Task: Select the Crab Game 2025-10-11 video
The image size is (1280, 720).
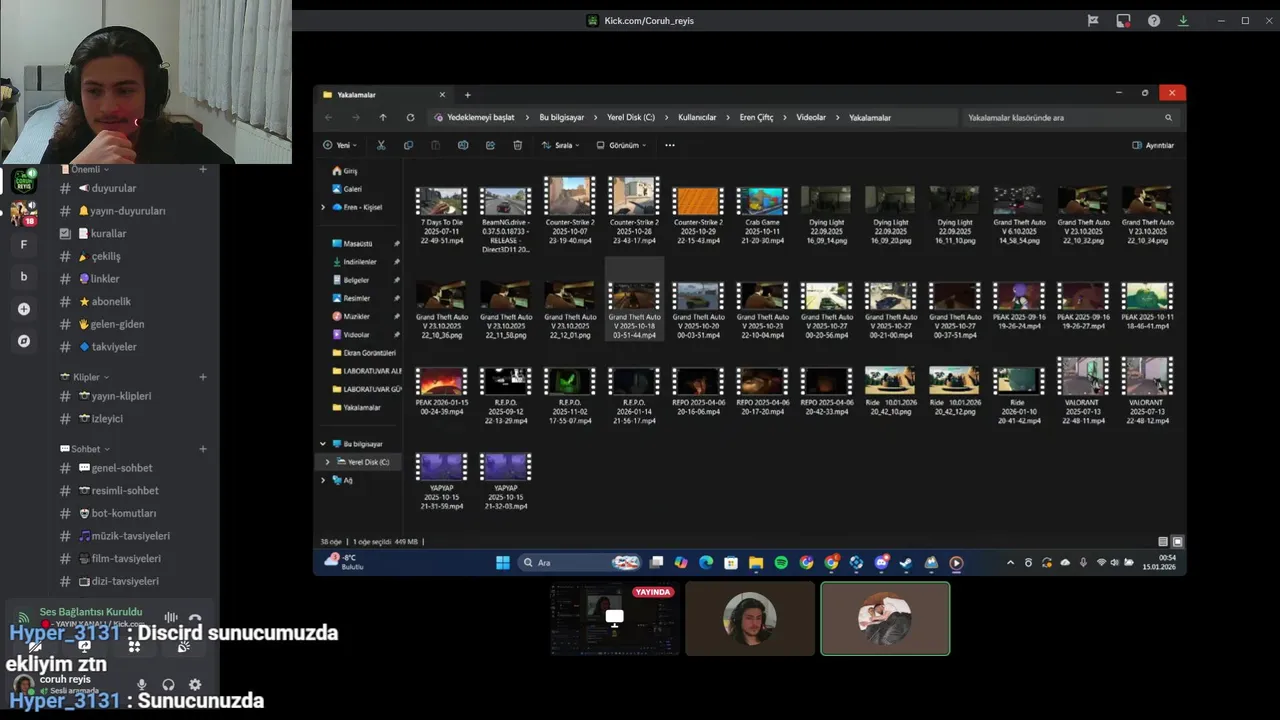Action: (762, 214)
